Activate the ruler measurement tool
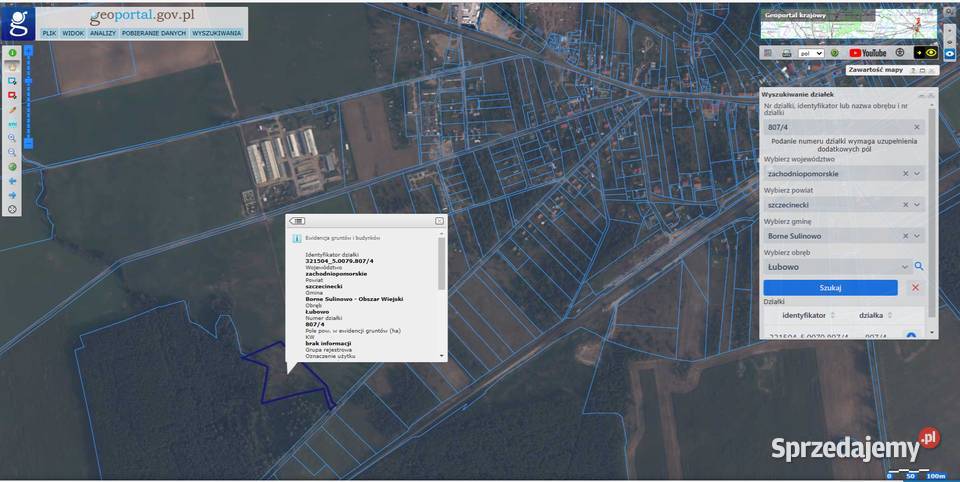The width and height of the screenshot is (960, 482). 12,124
